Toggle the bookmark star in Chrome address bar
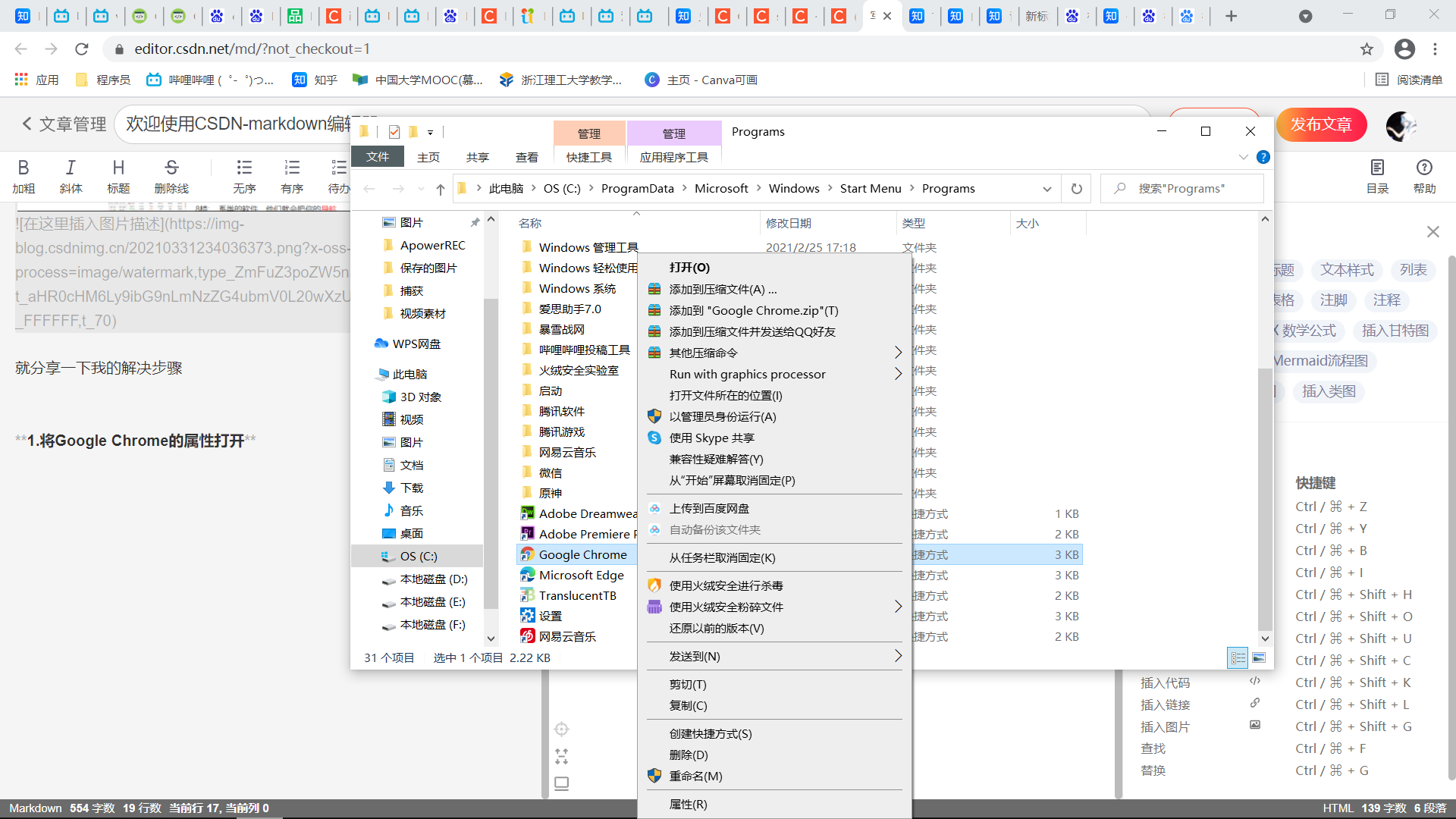The height and width of the screenshot is (819, 1456). click(x=1368, y=49)
